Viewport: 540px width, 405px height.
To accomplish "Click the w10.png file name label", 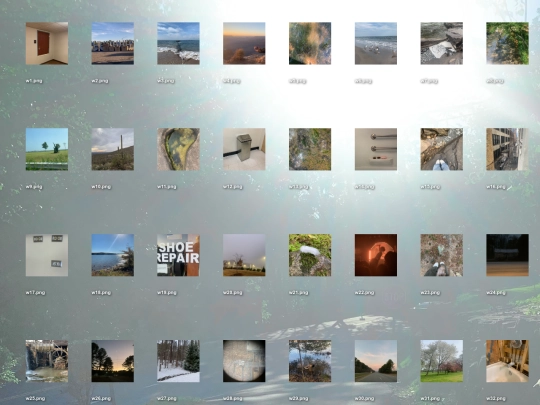I will (101, 187).
